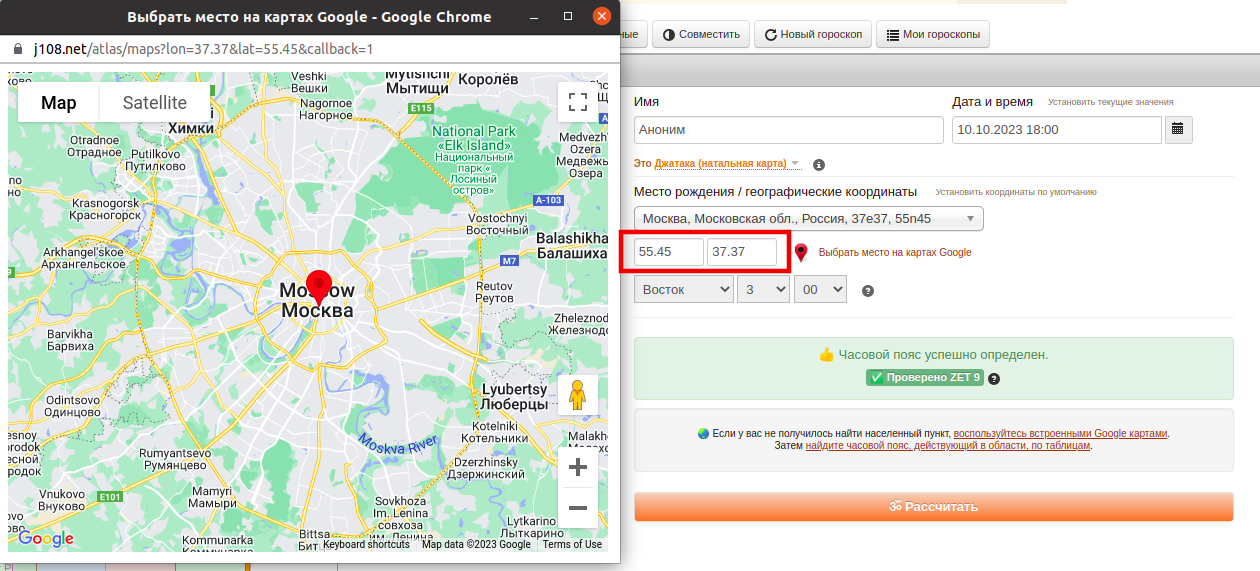Click Balashikha label on the map
This screenshot has height=571, width=1260.
572,246
